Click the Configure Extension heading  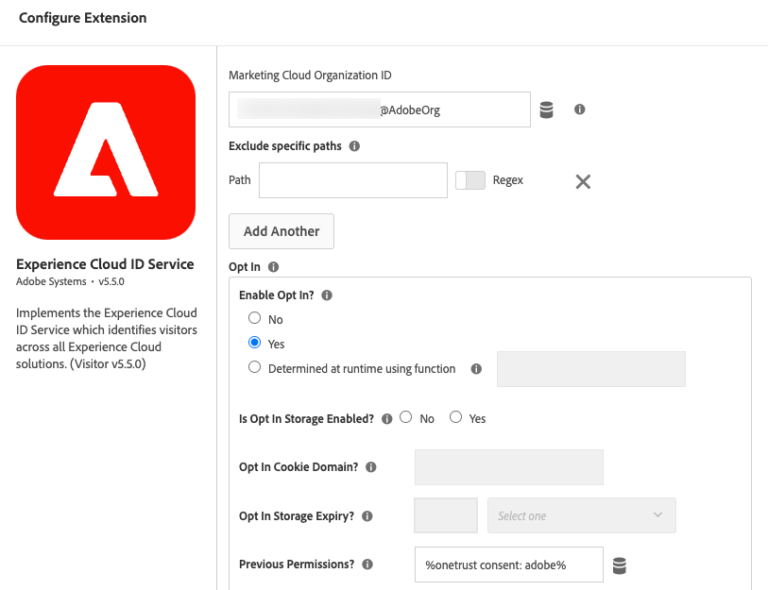click(83, 18)
